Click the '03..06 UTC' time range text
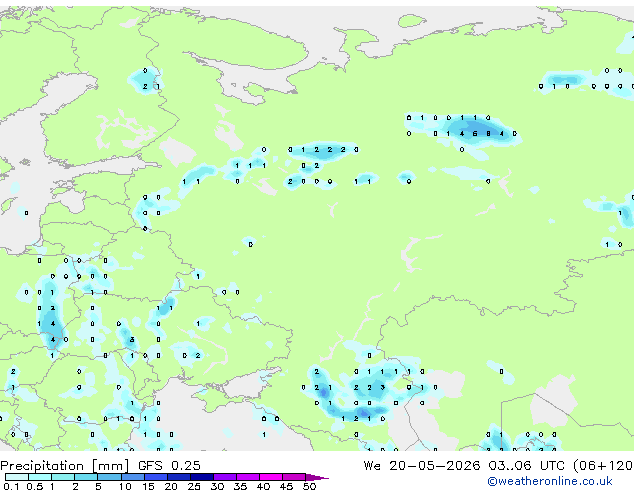Screen dimensions: 634x490 coord(526,466)
